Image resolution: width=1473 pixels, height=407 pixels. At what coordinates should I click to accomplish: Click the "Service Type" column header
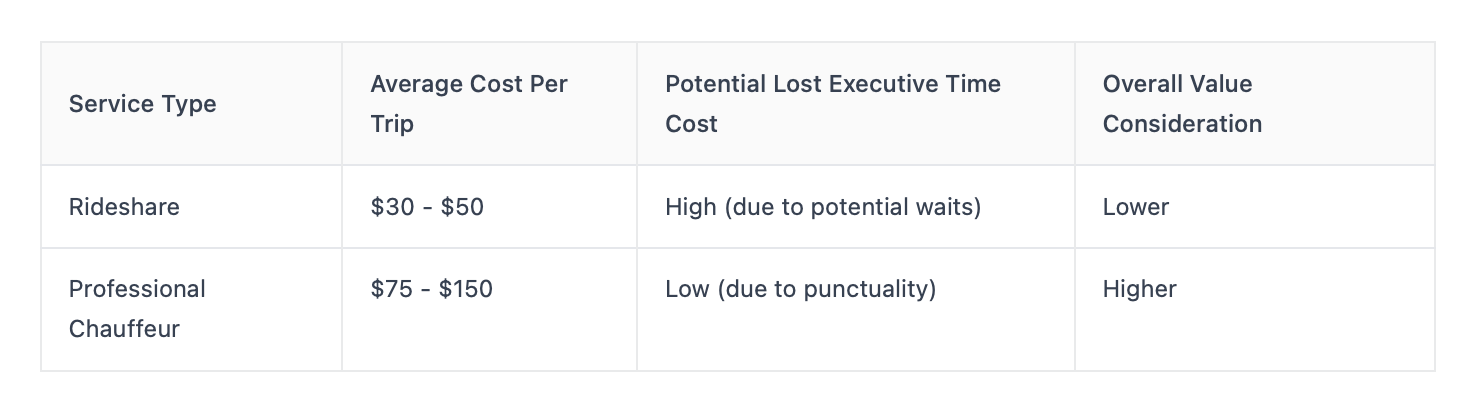pyautogui.click(x=142, y=104)
